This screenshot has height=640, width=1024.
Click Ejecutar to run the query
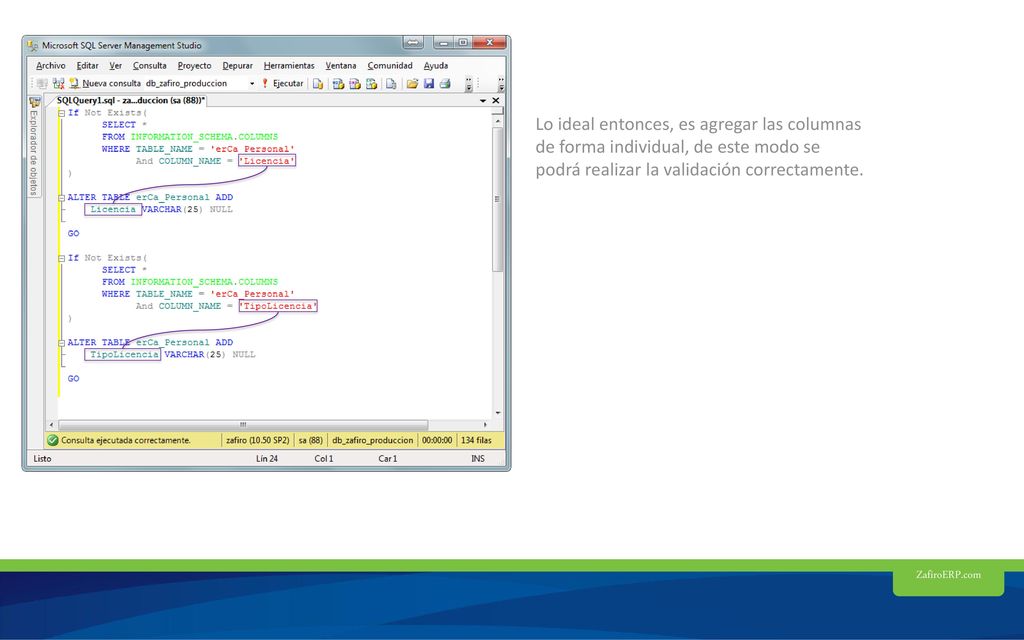(x=283, y=84)
